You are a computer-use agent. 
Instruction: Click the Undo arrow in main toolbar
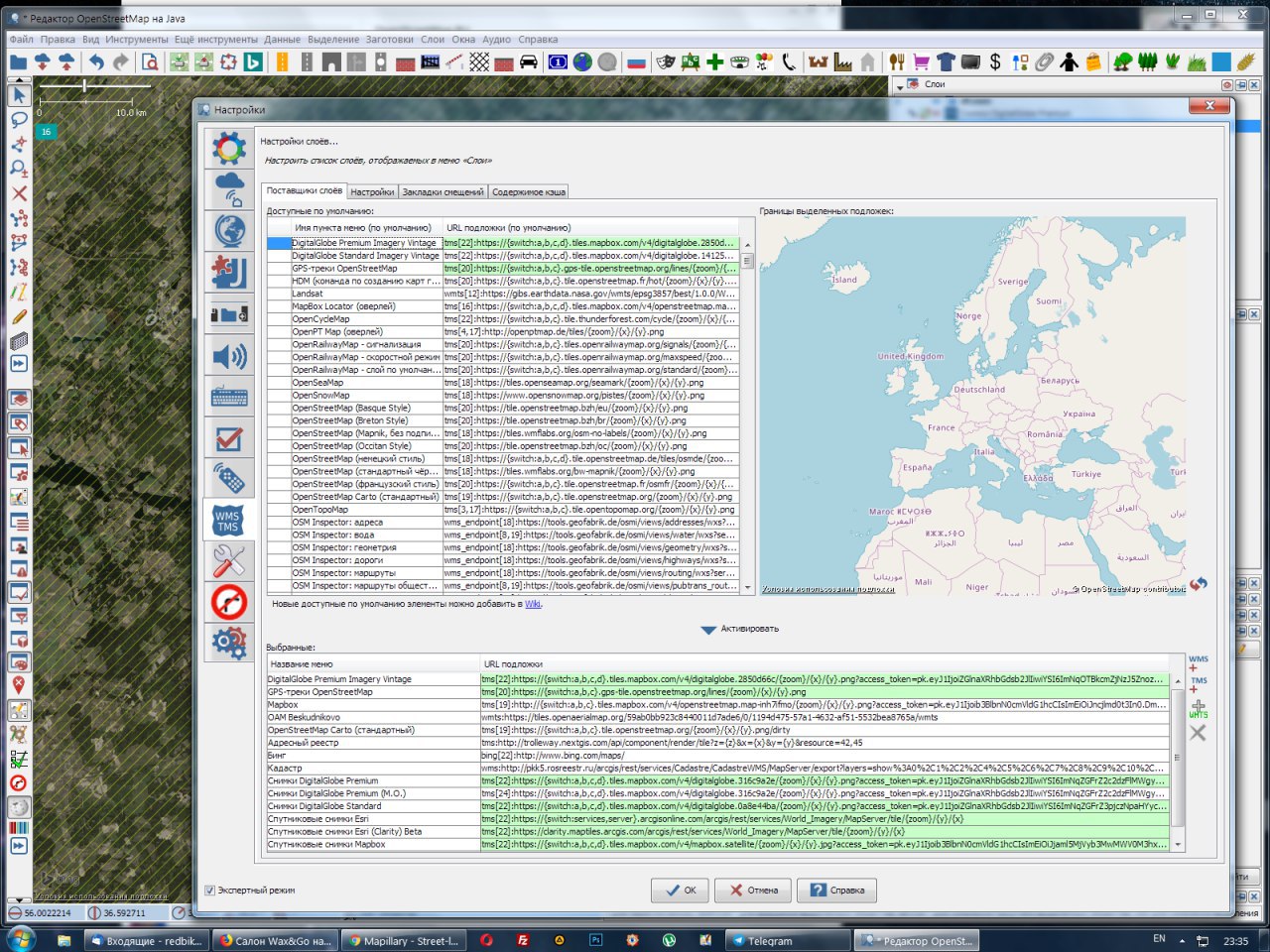(96, 62)
